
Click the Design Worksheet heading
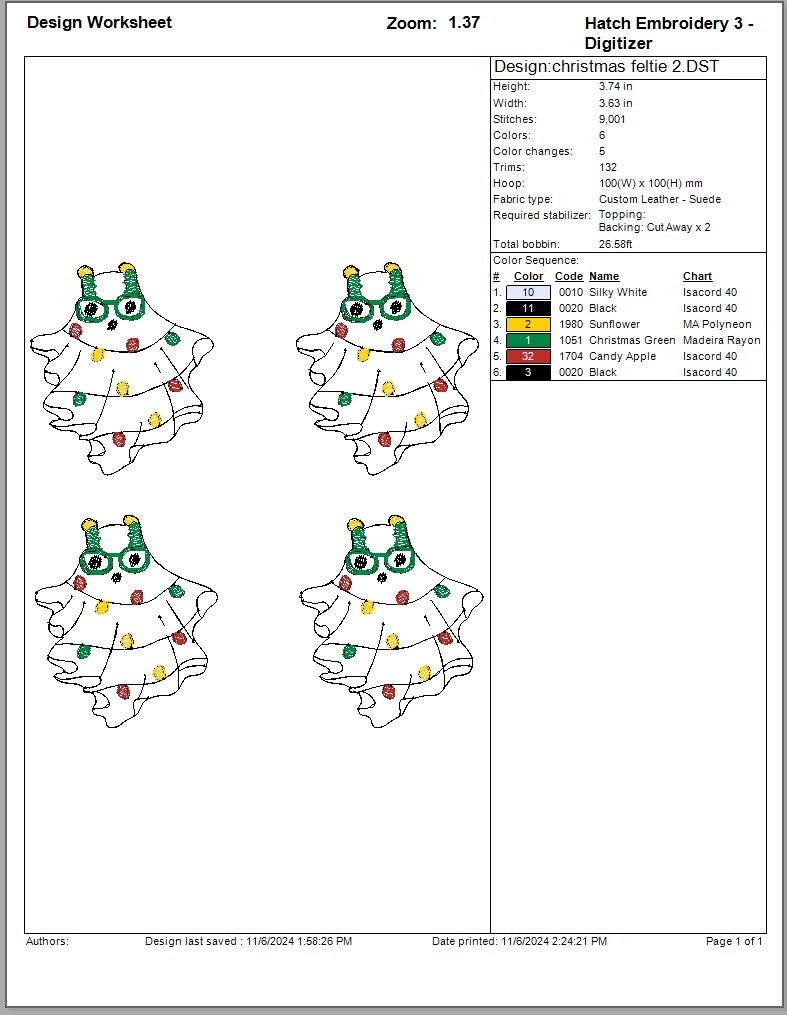click(99, 23)
